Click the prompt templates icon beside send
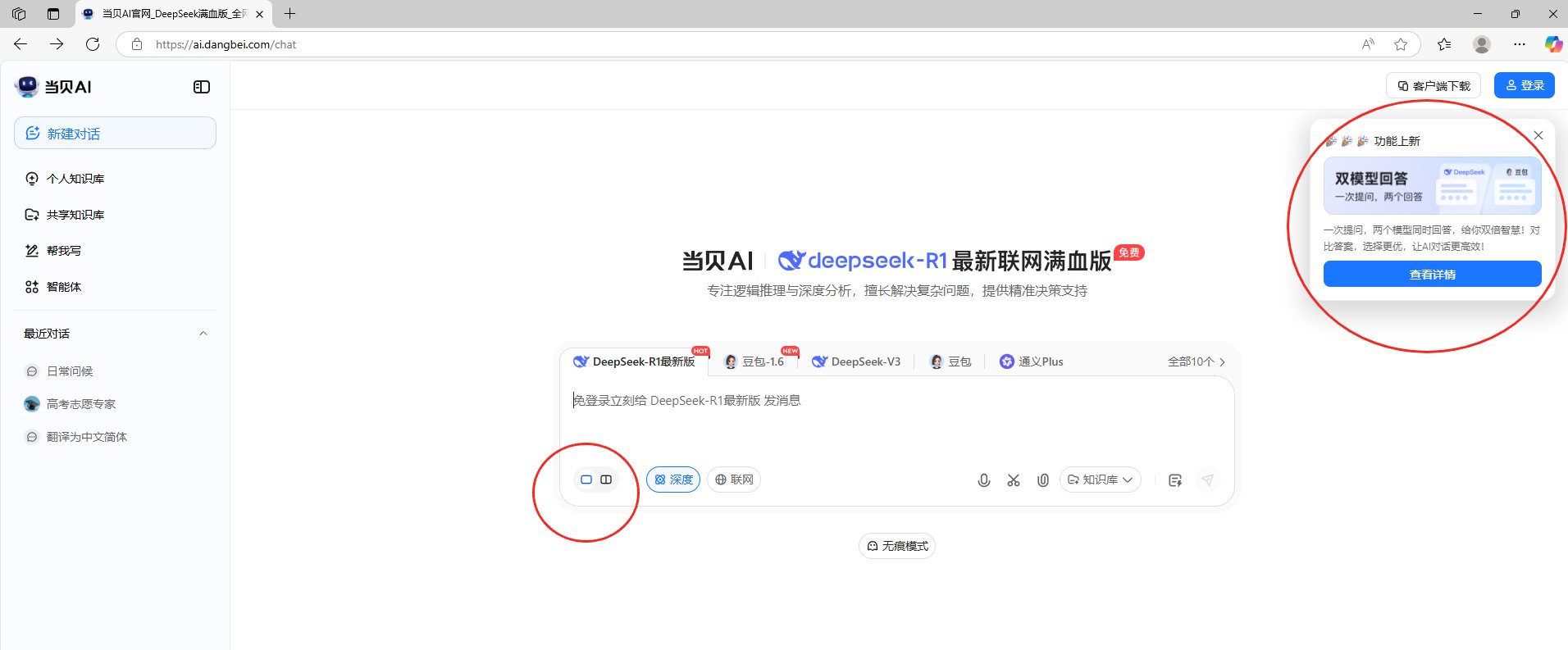 tap(1175, 480)
